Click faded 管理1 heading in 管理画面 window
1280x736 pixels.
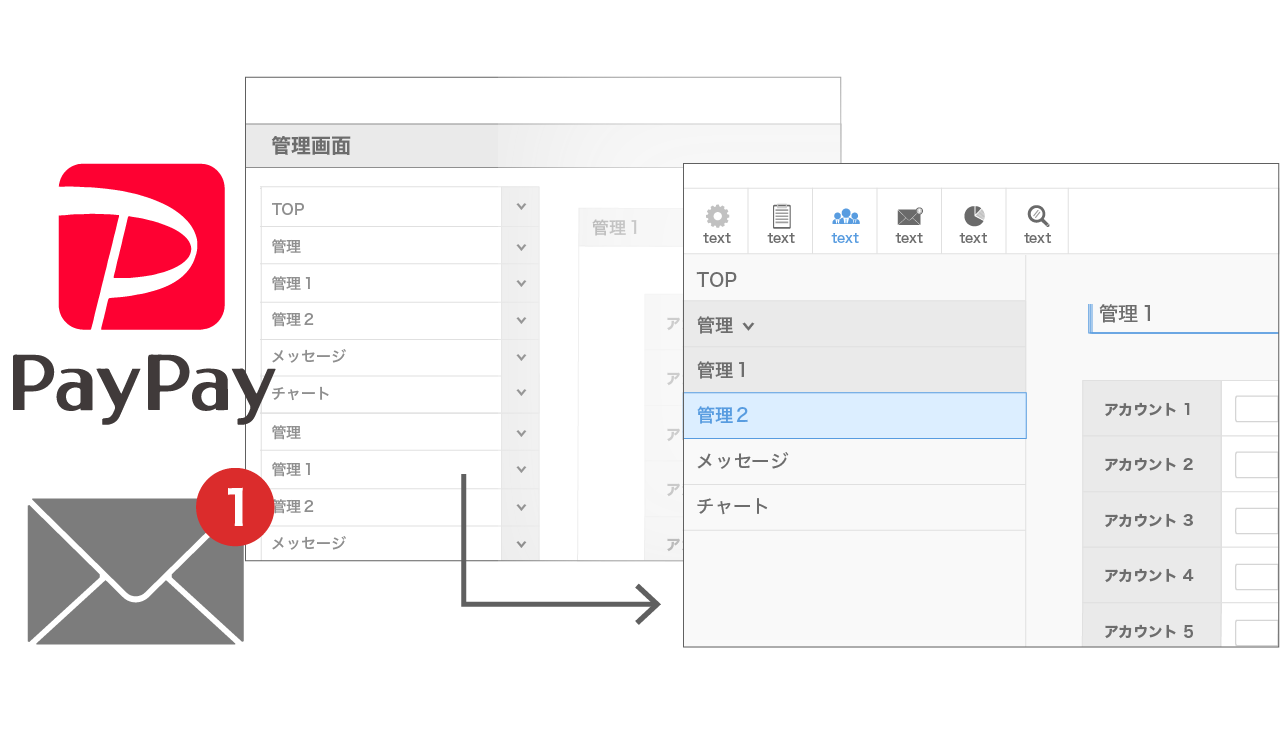(615, 228)
